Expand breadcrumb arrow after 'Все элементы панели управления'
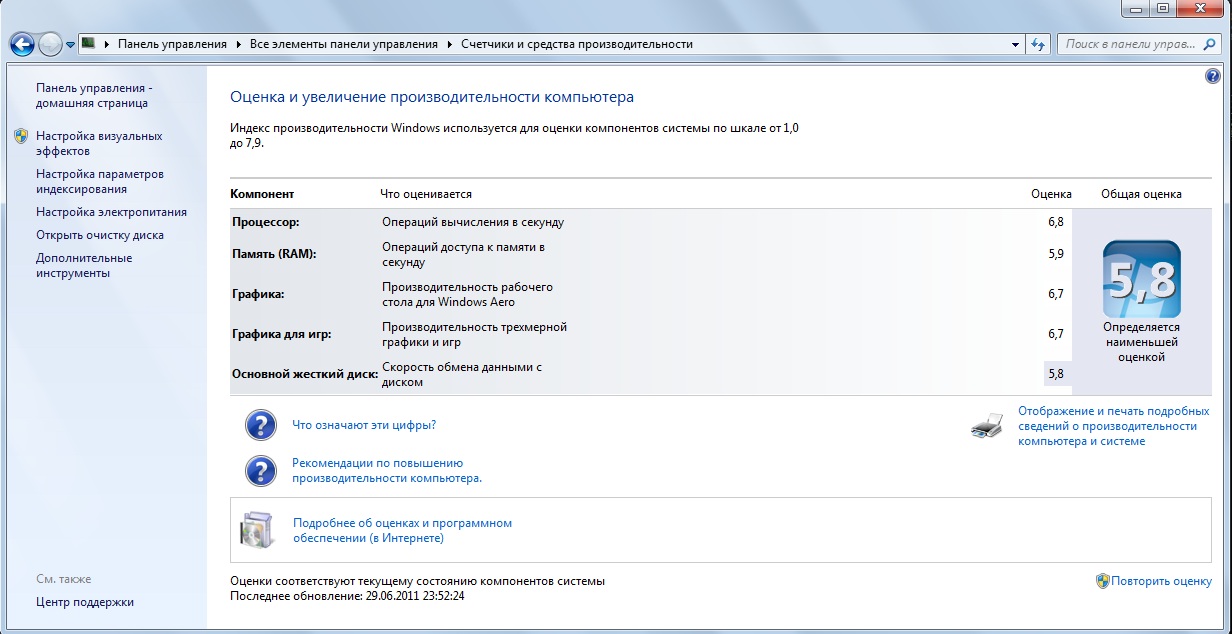 (x=450, y=44)
